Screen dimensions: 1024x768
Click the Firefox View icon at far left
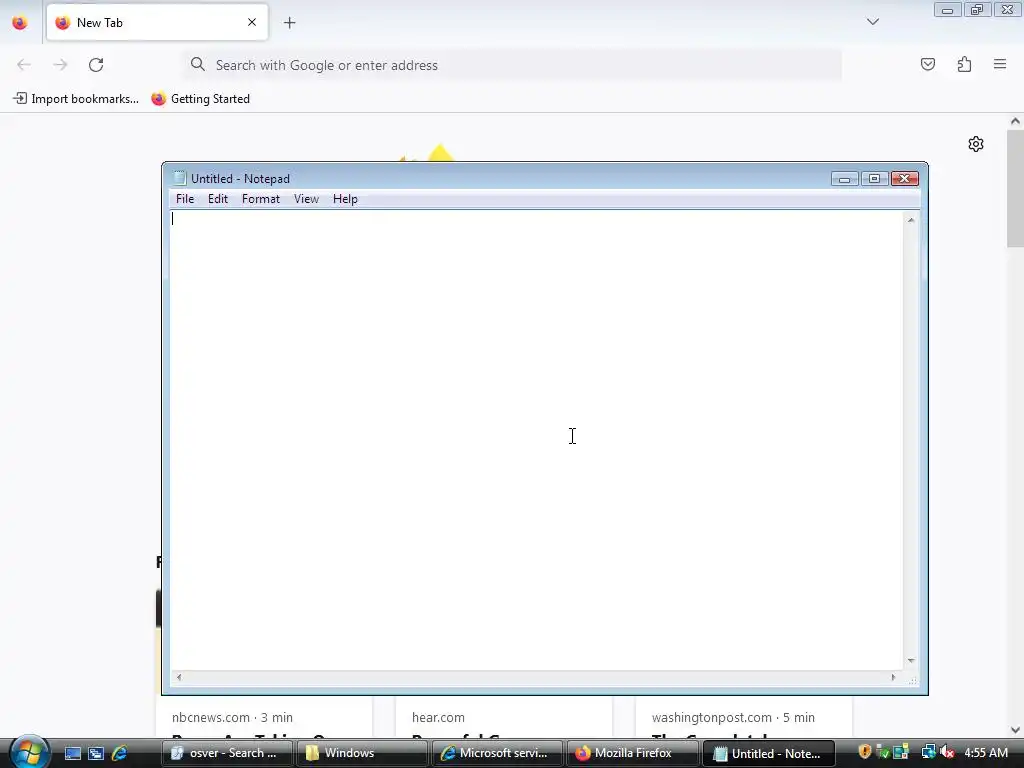[20, 23]
